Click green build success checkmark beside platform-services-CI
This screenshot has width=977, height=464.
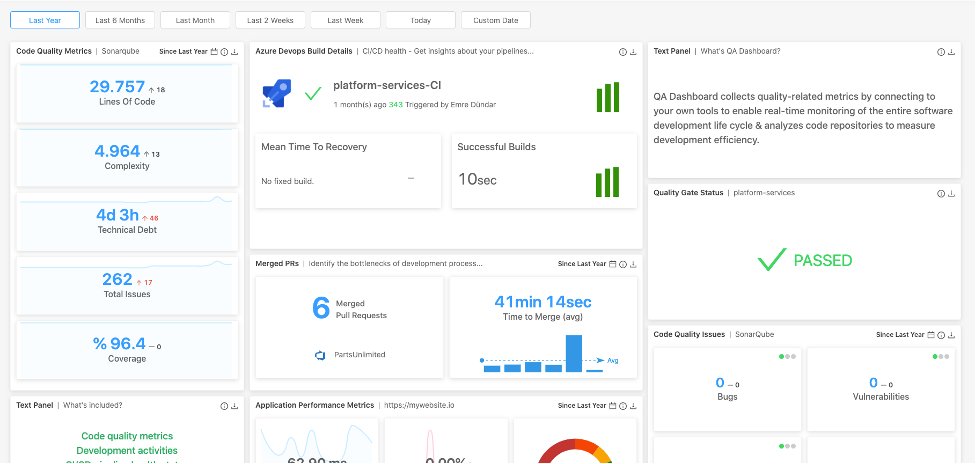(x=313, y=94)
